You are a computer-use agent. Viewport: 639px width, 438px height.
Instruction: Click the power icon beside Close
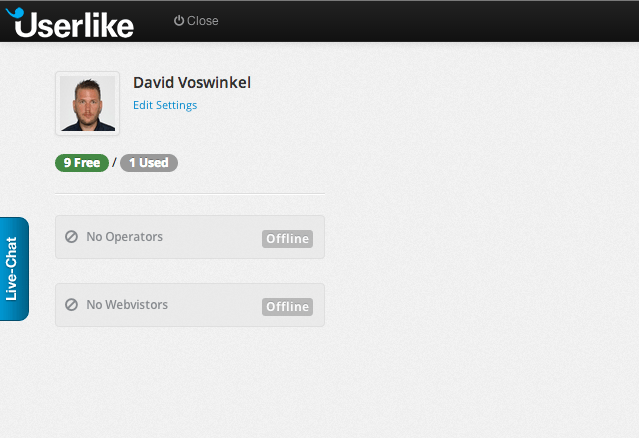pos(179,21)
